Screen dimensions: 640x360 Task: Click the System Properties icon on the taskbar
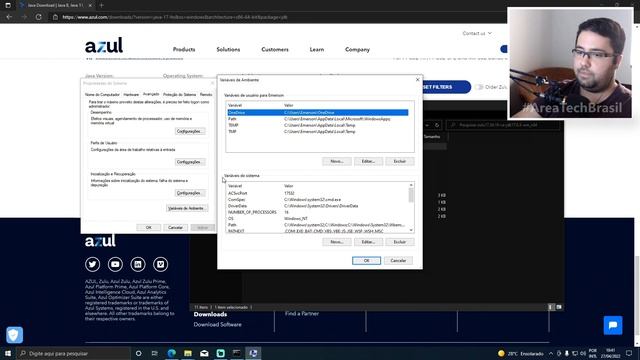pos(253,353)
